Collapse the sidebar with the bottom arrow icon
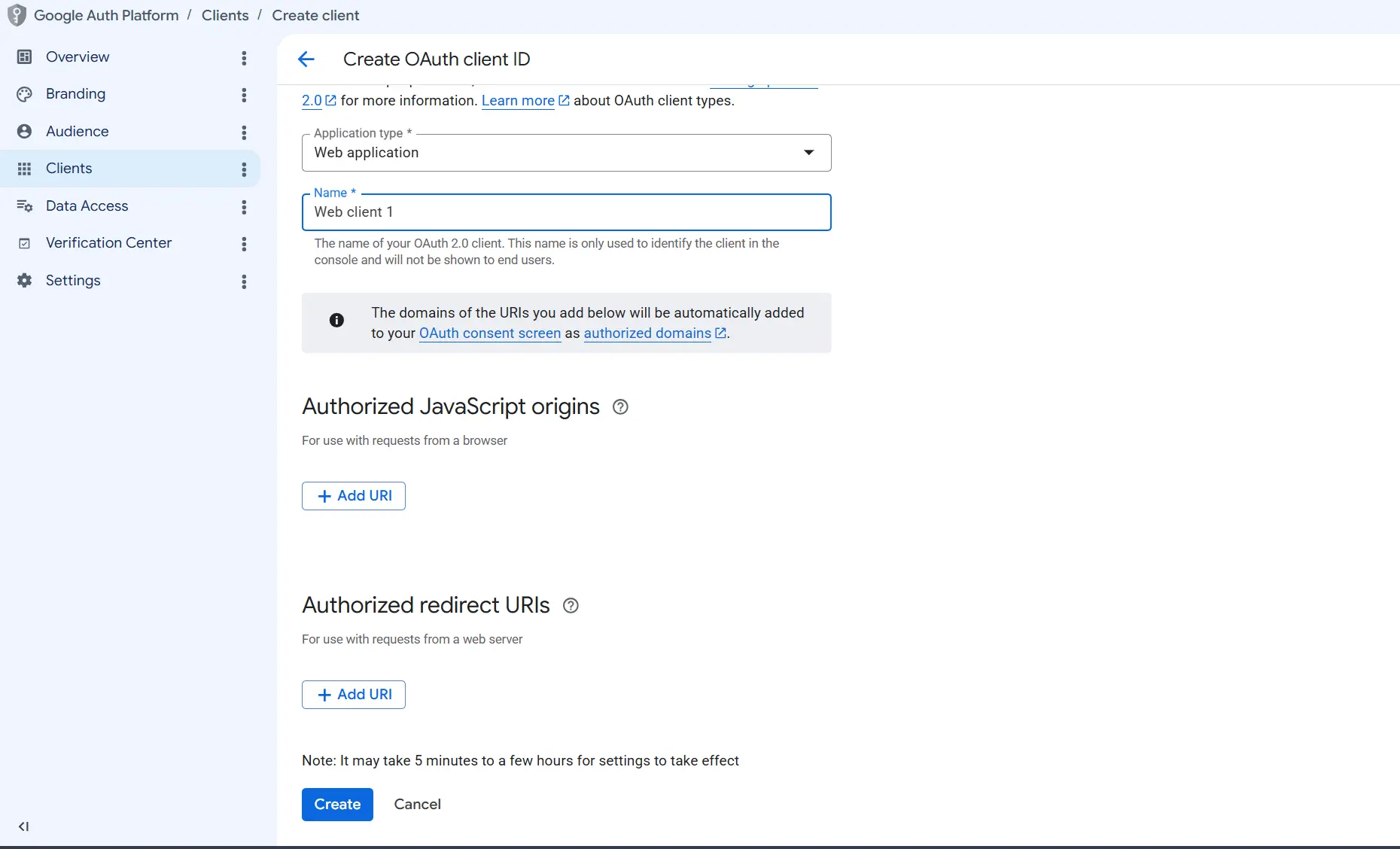1400x849 pixels. click(23, 826)
